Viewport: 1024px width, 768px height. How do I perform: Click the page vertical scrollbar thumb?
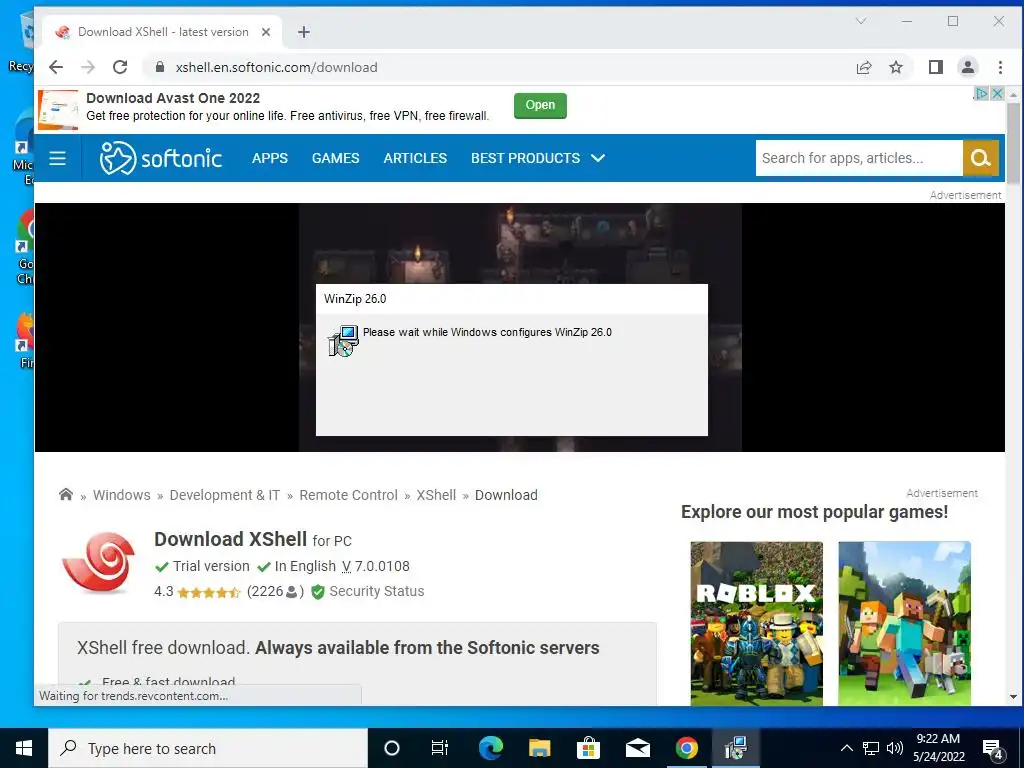pos(1013,144)
